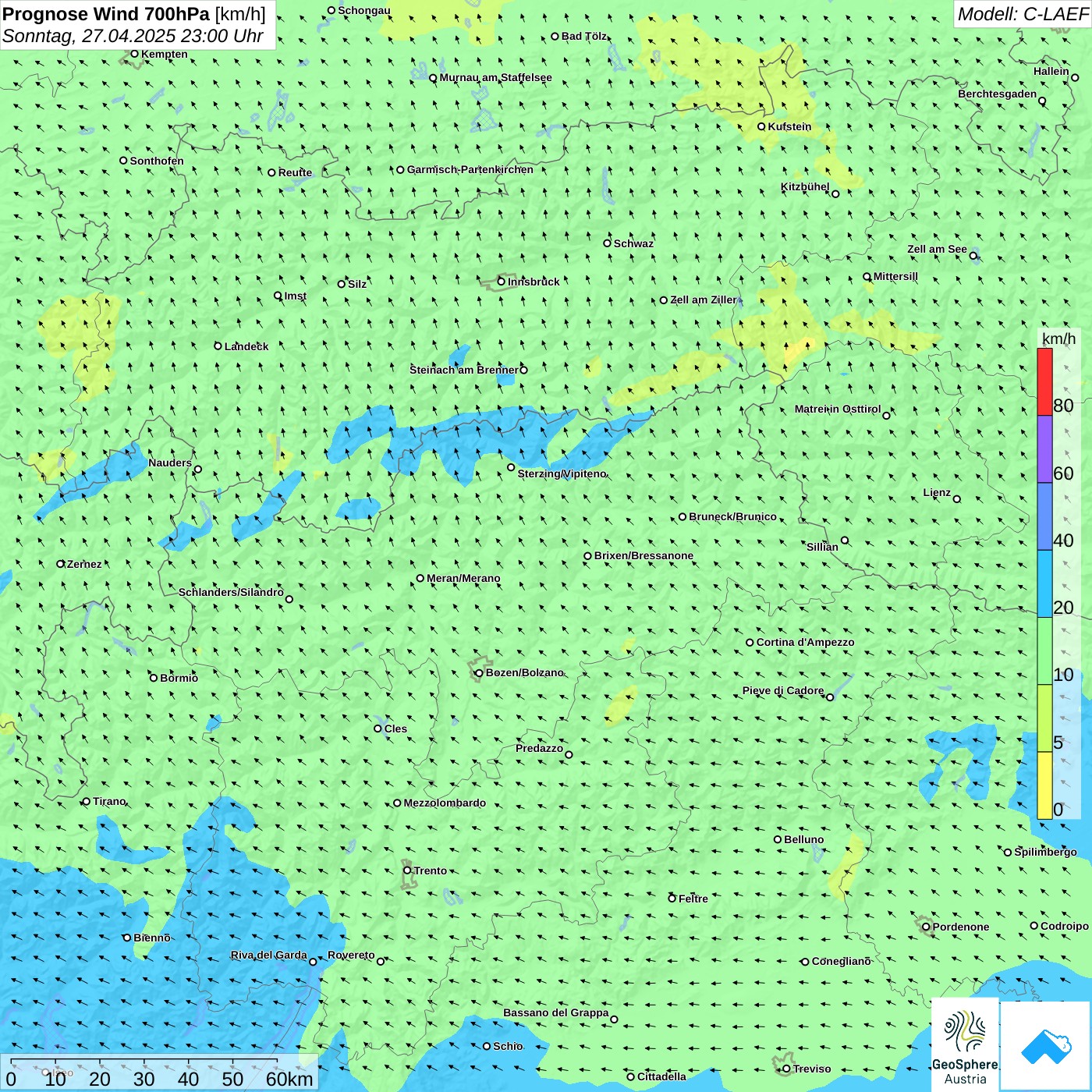Click the Kitzbühel label
This screenshot has width=1092, height=1092.
click(805, 186)
